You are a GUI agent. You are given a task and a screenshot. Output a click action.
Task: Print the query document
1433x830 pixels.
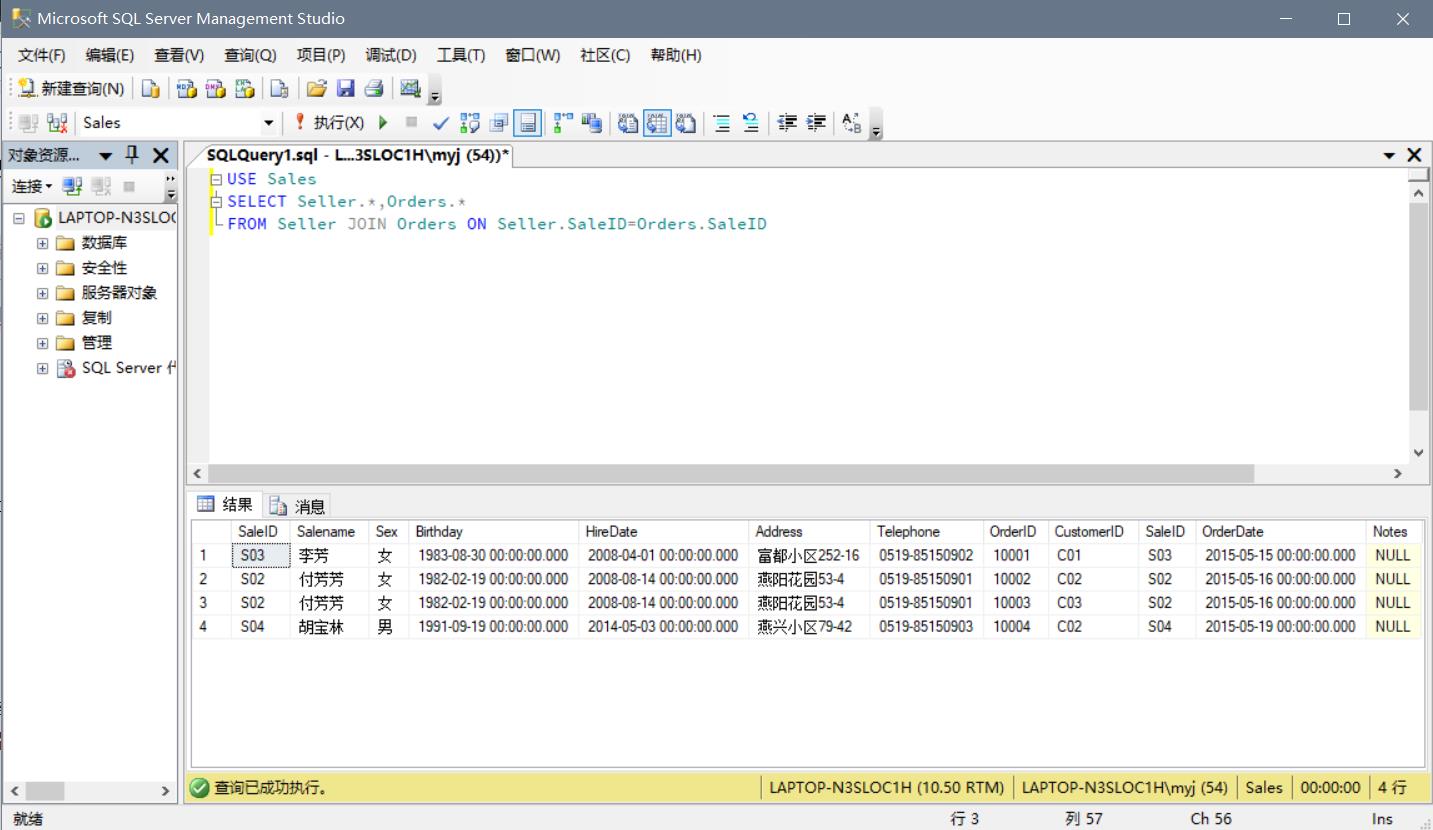point(375,89)
